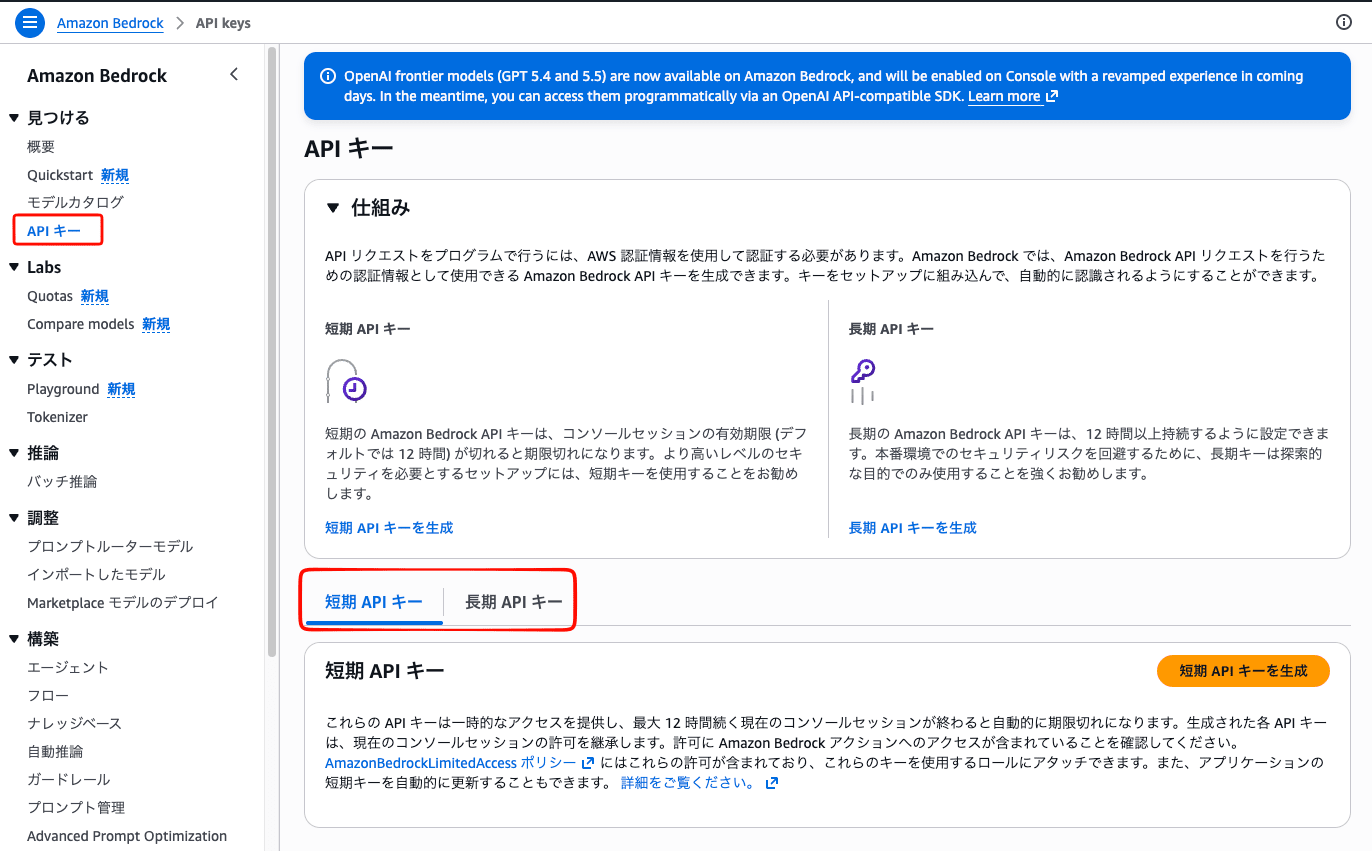
Task: Open Compare models in the sidebar
Action: pos(81,324)
